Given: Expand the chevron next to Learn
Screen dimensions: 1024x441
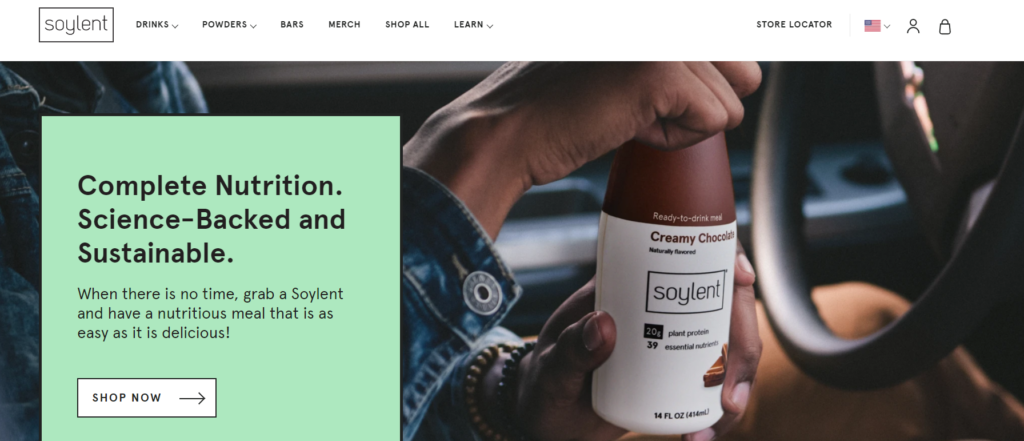Looking at the screenshot, I should [490, 26].
